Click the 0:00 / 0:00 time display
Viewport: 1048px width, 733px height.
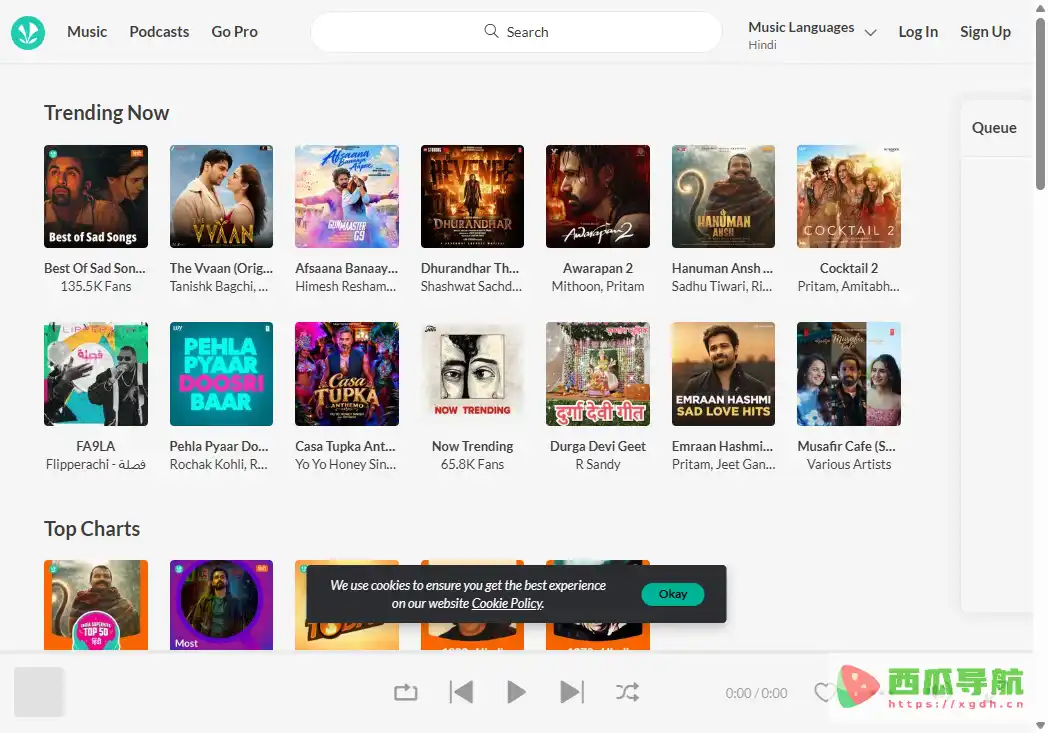coord(757,694)
